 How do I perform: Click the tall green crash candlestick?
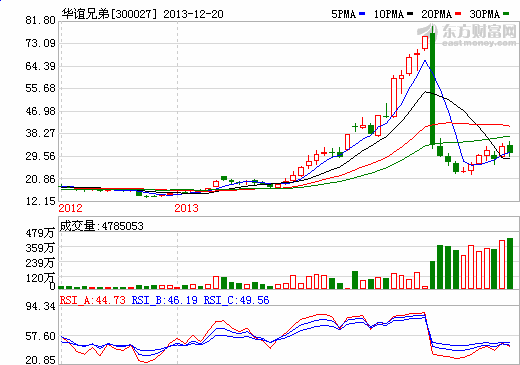433,88
